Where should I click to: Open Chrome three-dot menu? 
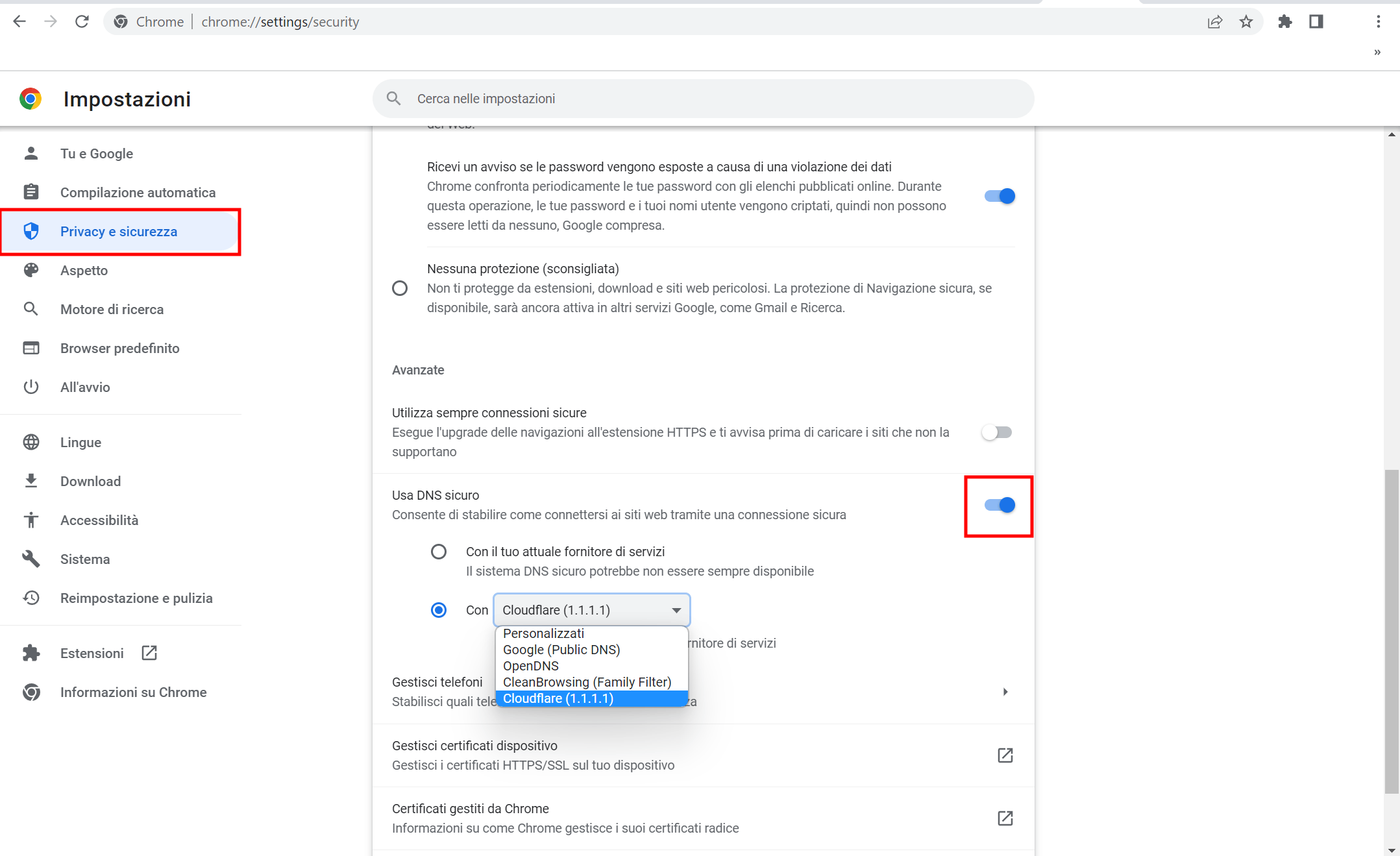click(x=1378, y=21)
